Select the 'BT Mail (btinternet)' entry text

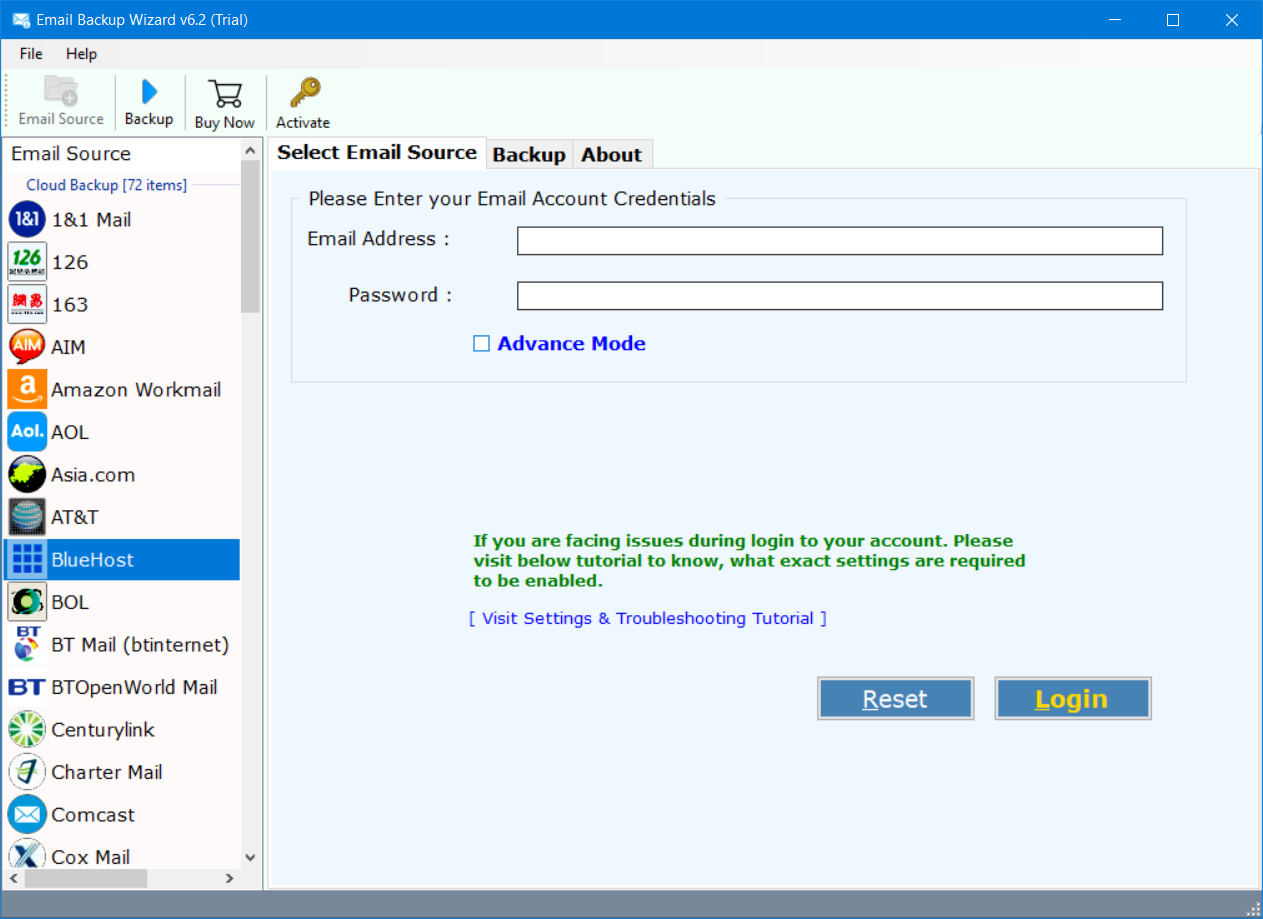140,645
